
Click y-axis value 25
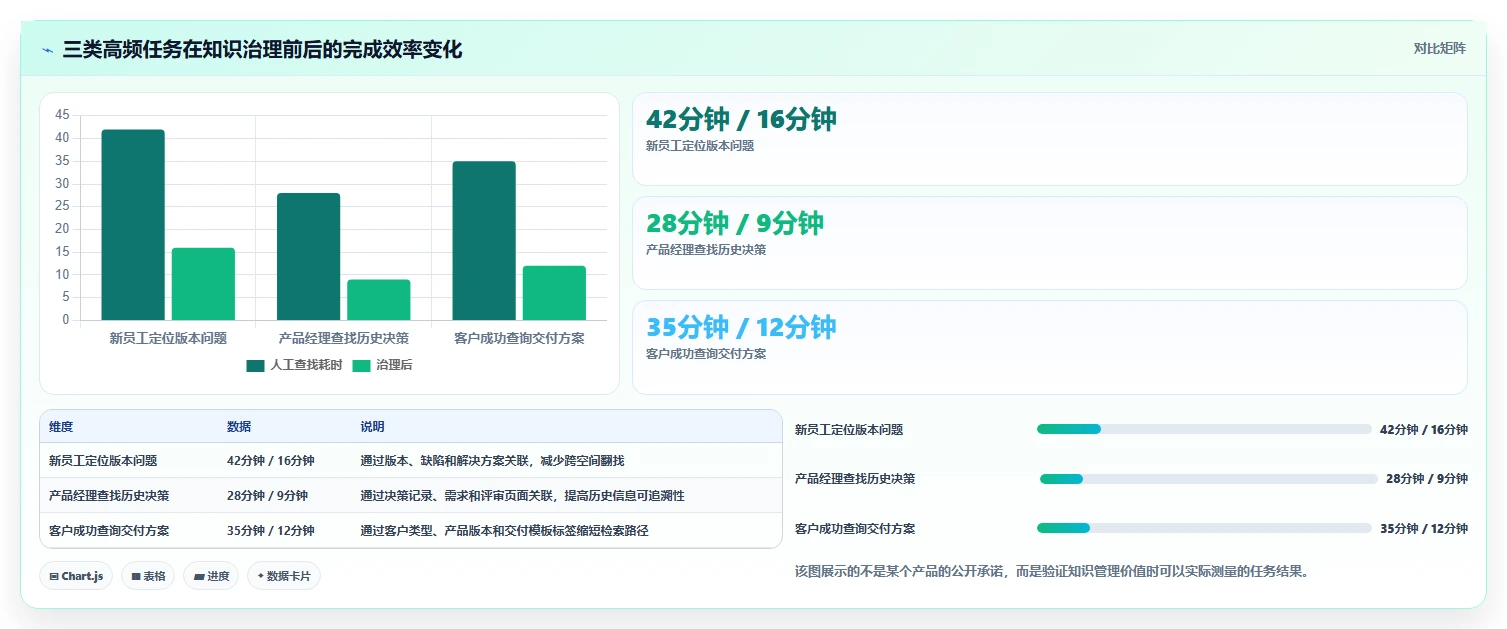[x=62, y=206]
